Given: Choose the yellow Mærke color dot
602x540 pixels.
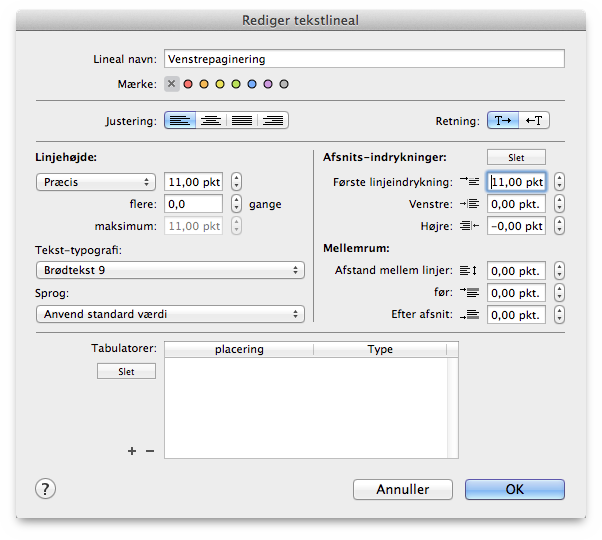Looking at the screenshot, I should 220,84.
